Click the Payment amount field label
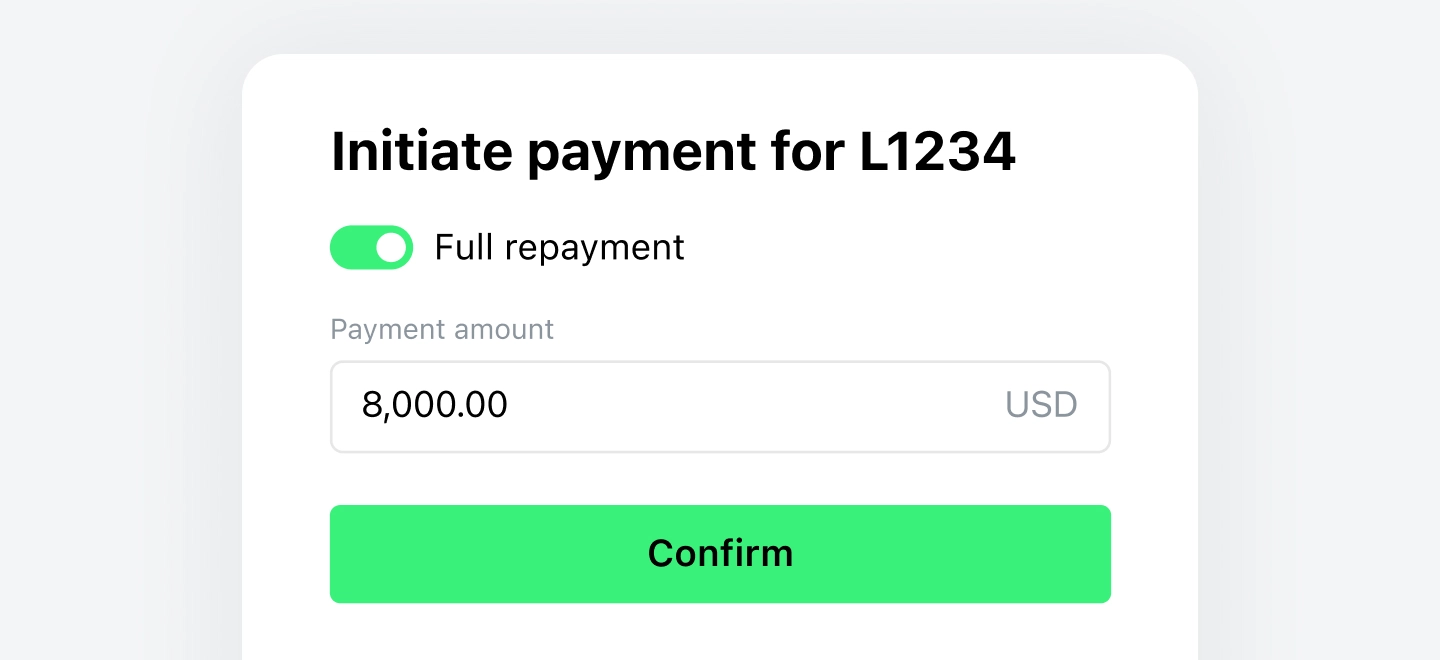Image resolution: width=1440 pixels, height=660 pixels. (x=442, y=329)
